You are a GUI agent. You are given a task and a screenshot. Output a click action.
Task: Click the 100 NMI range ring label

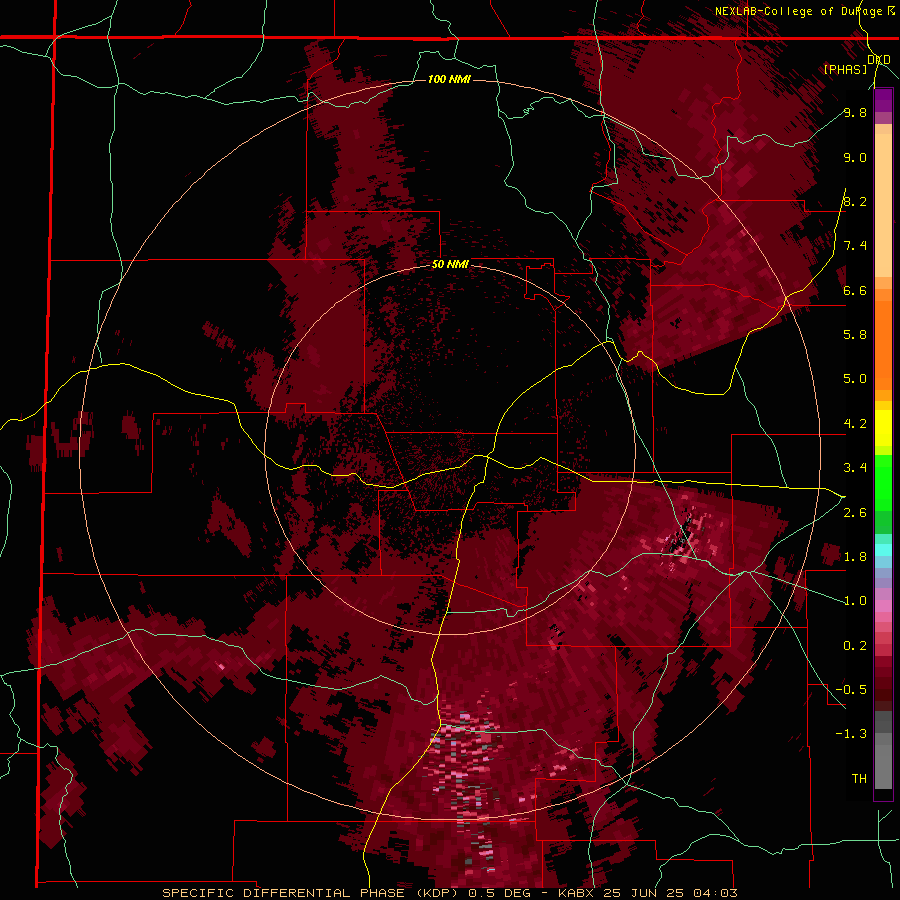click(x=449, y=79)
